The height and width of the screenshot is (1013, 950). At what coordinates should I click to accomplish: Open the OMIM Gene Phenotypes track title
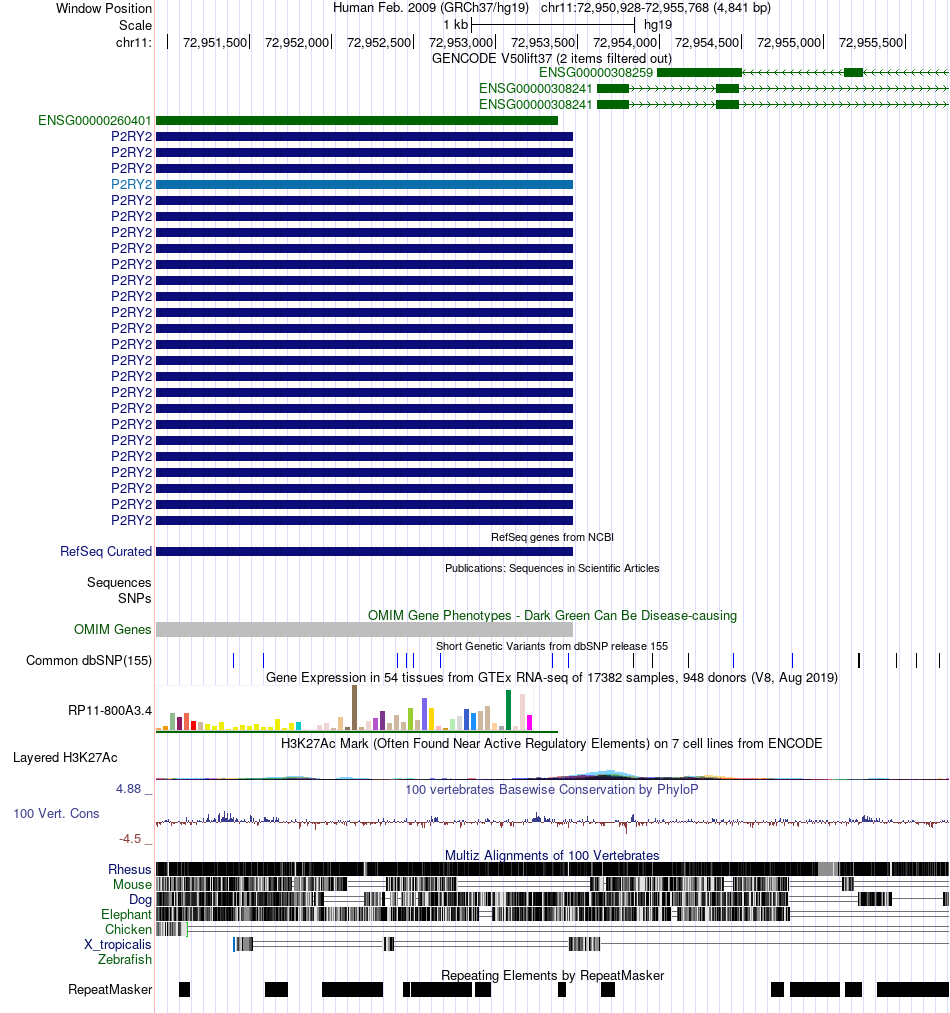tap(552, 615)
